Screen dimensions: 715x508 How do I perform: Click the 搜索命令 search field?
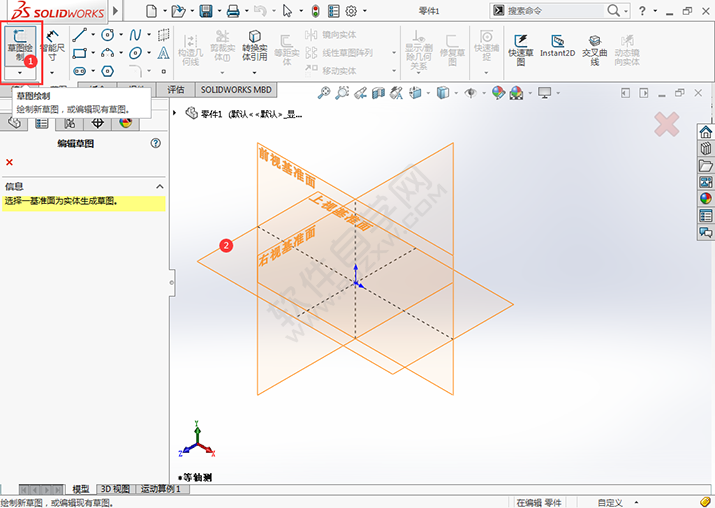click(x=555, y=10)
